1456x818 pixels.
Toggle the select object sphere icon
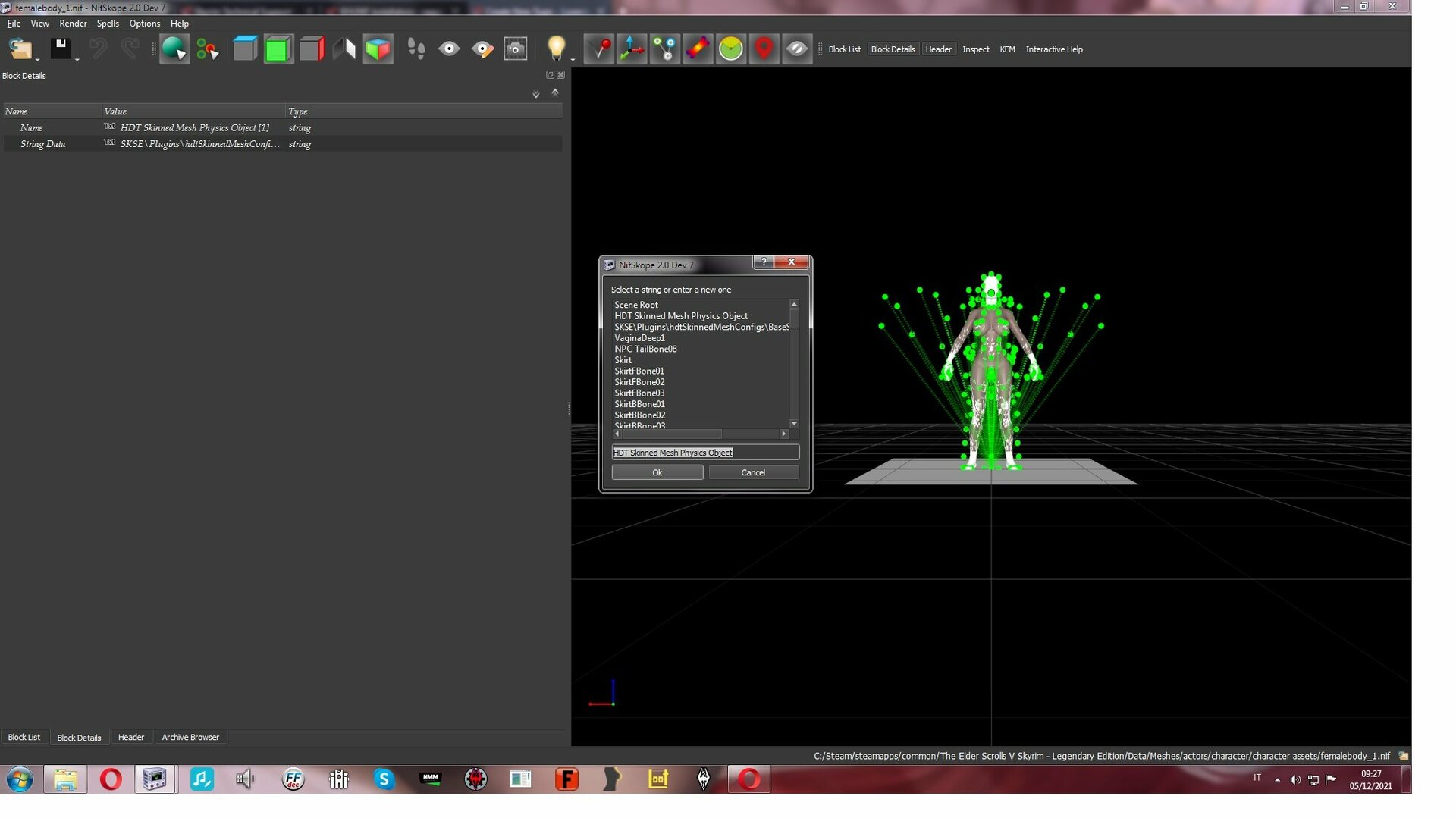pyautogui.click(x=174, y=49)
